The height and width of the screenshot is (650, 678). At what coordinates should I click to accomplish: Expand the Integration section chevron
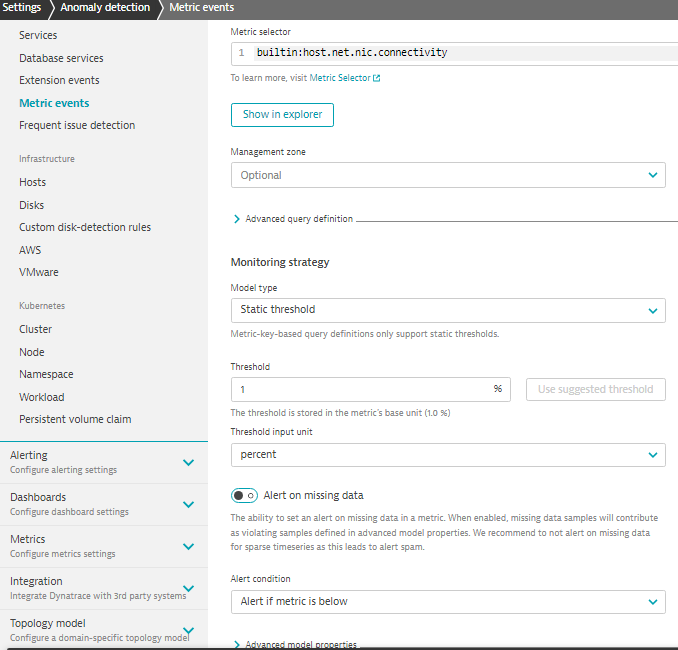point(188,588)
